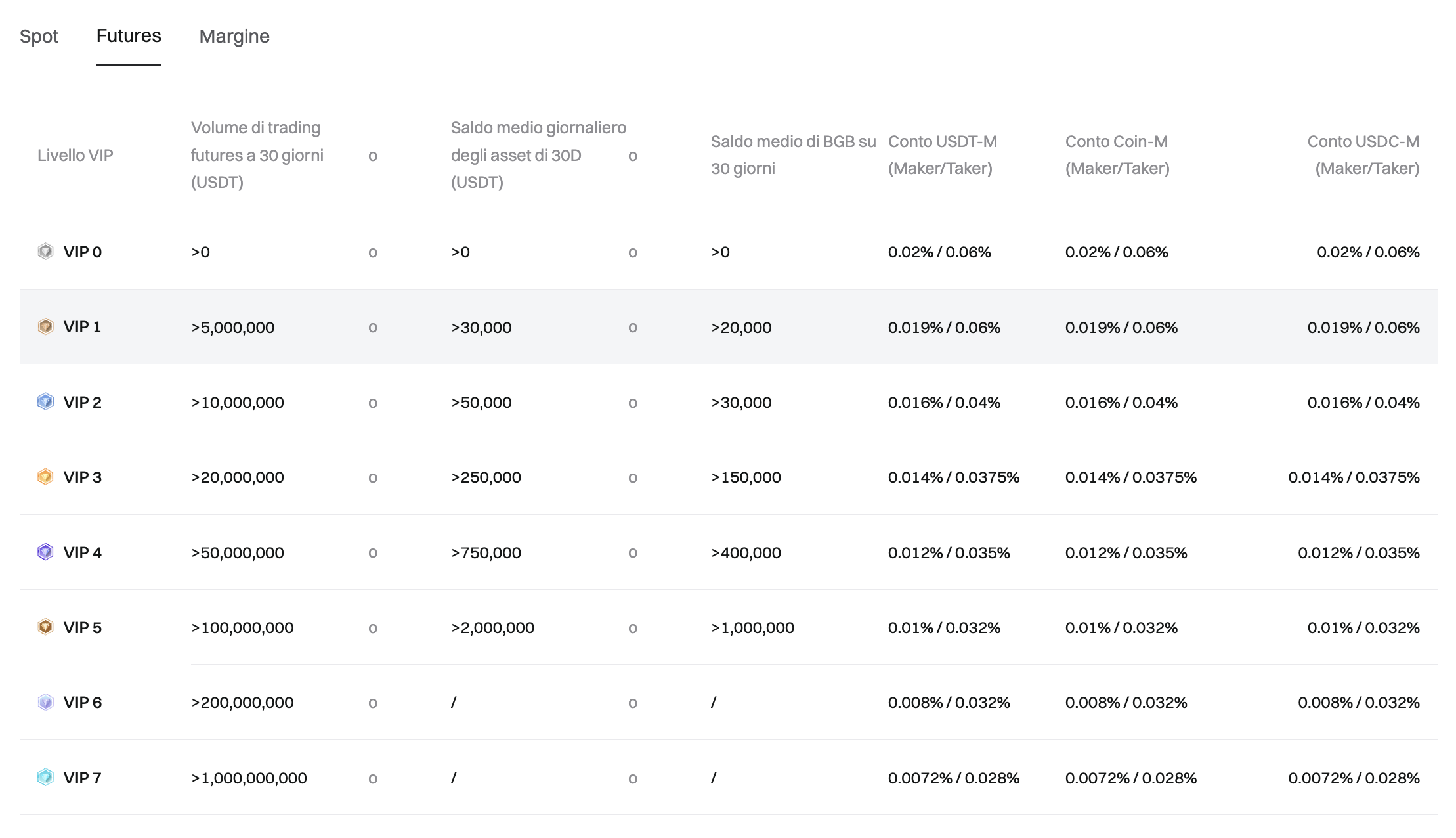Screen dimensions: 1456x838
Task: Click the VIP 2 >30,000 BGB balance cell
Action: (741, 403)
